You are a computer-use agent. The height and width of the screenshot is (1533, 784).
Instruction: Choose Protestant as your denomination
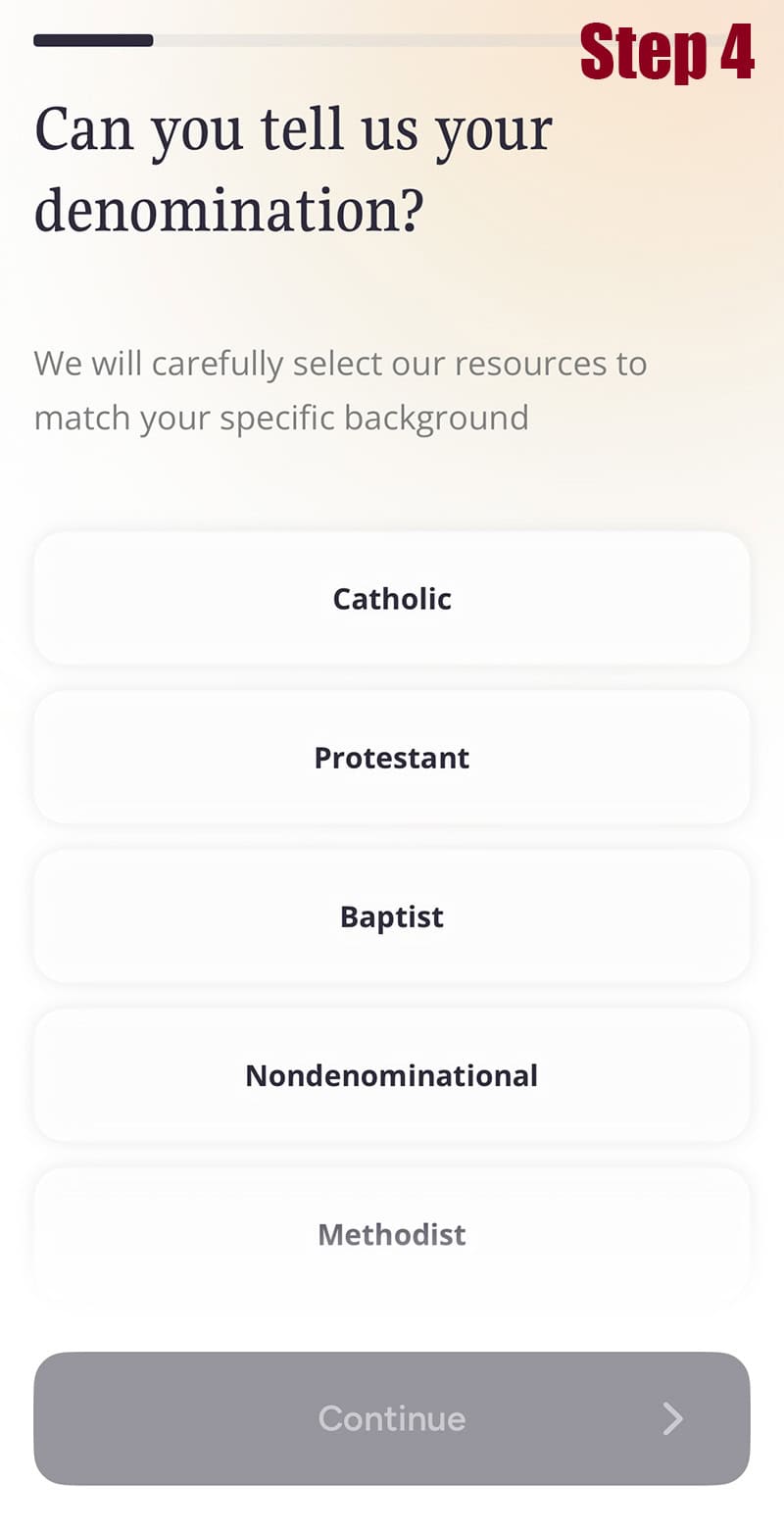click(392, 757)
